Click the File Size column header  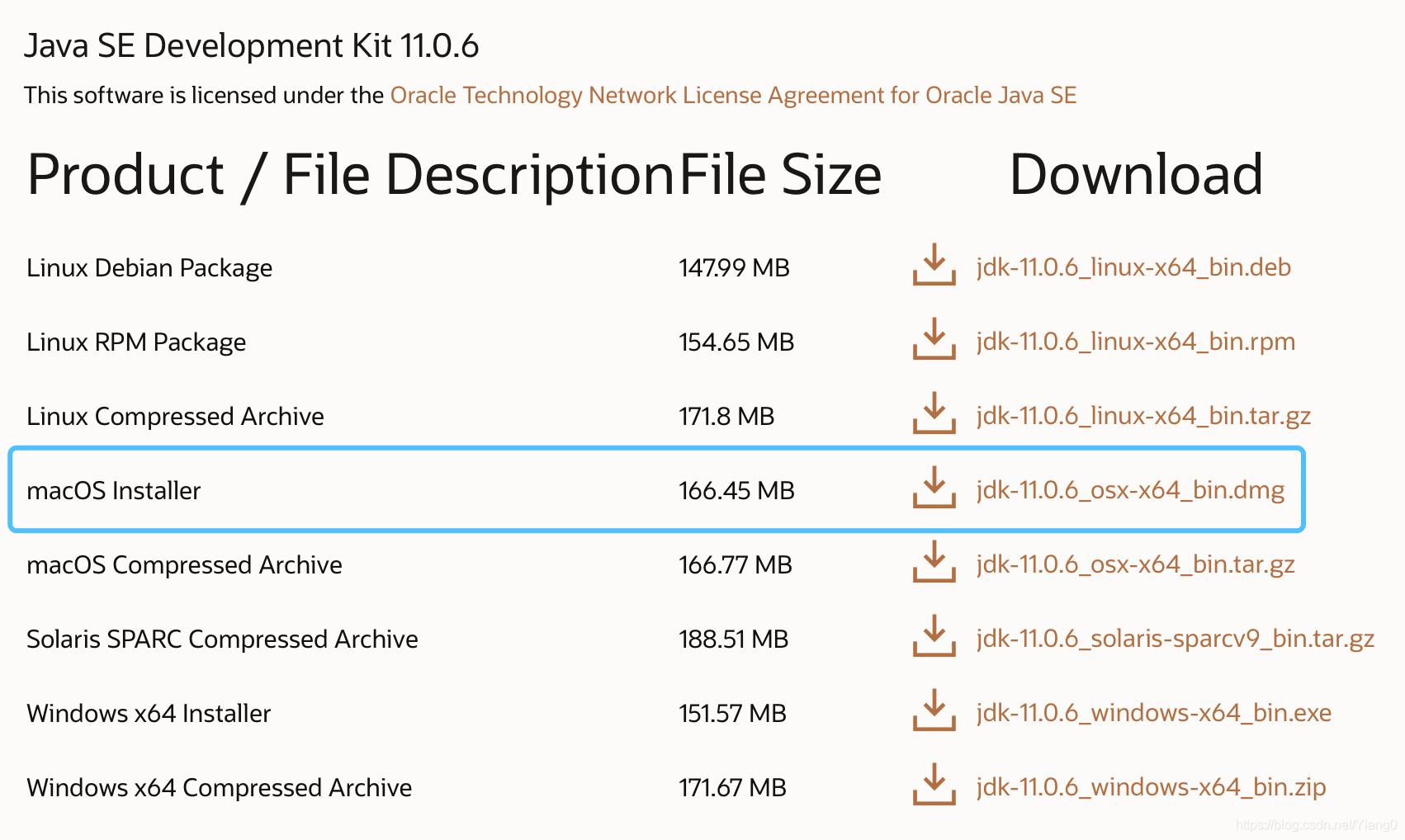(780, 176)
